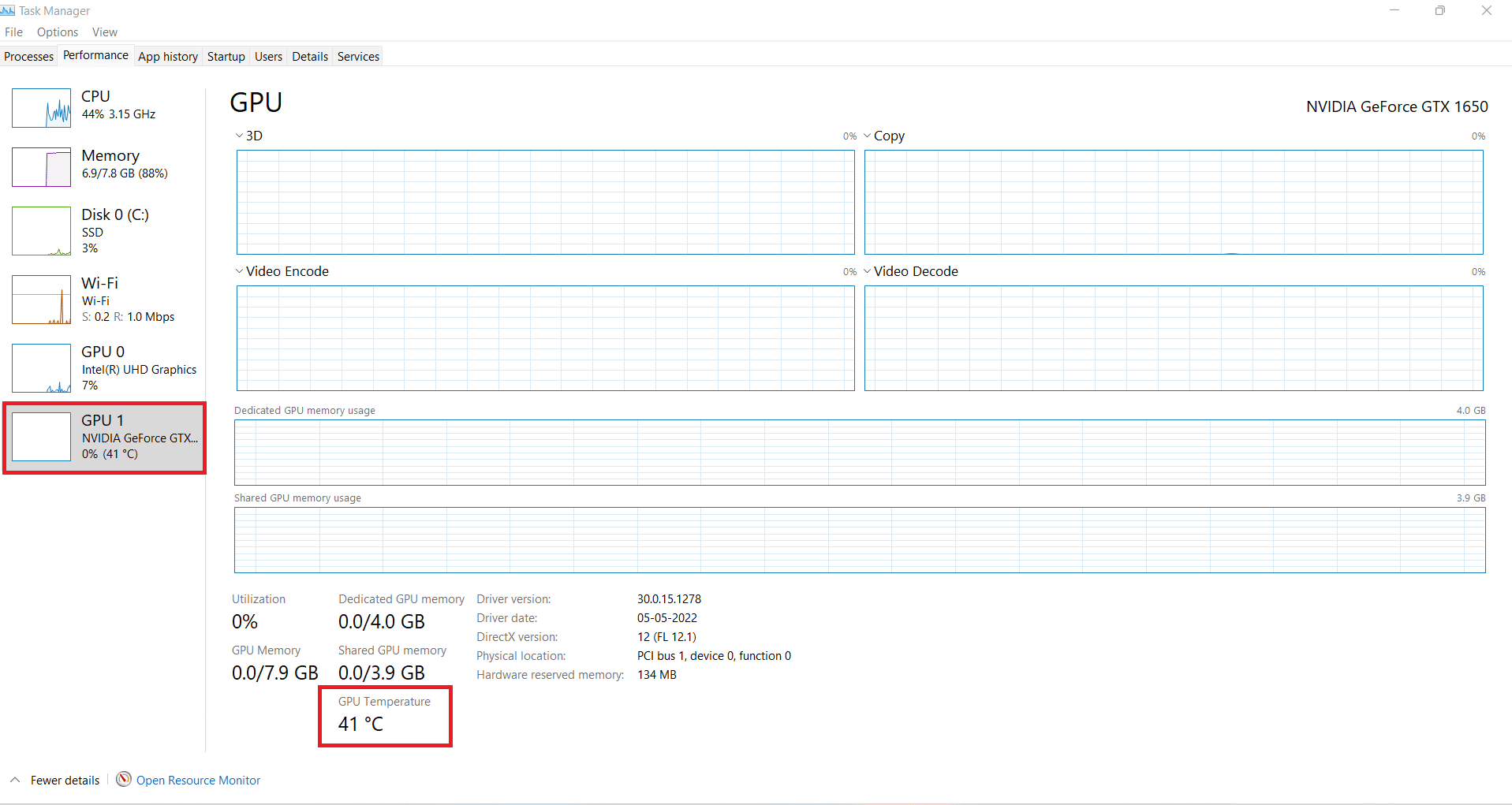Select the GPU 1 NVIDIA graph thumbnail
Screen dimensions: 1512x805
(x=42, y=437)
